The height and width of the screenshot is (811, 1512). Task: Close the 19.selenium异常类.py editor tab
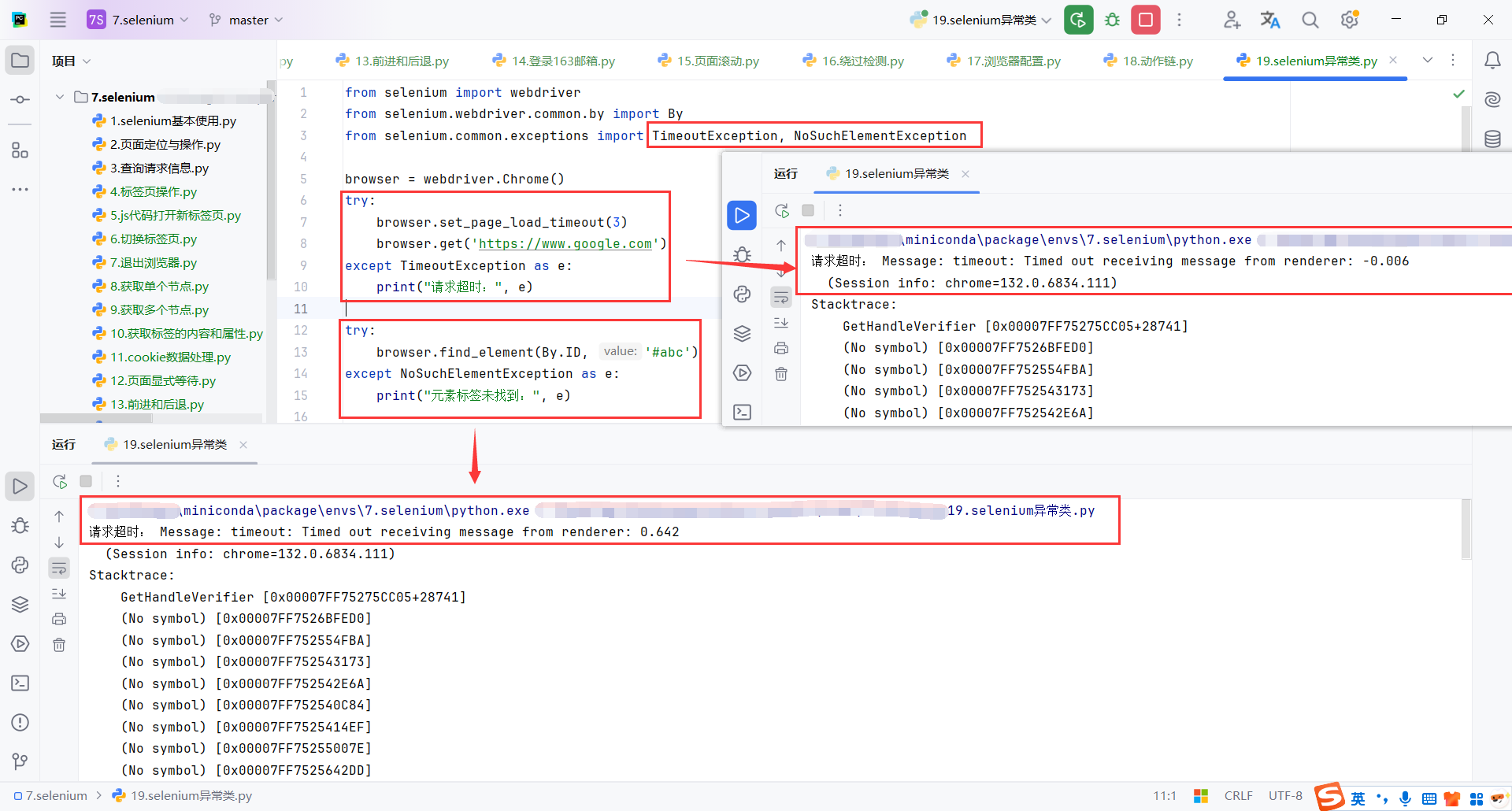(x=1393, y=60)
